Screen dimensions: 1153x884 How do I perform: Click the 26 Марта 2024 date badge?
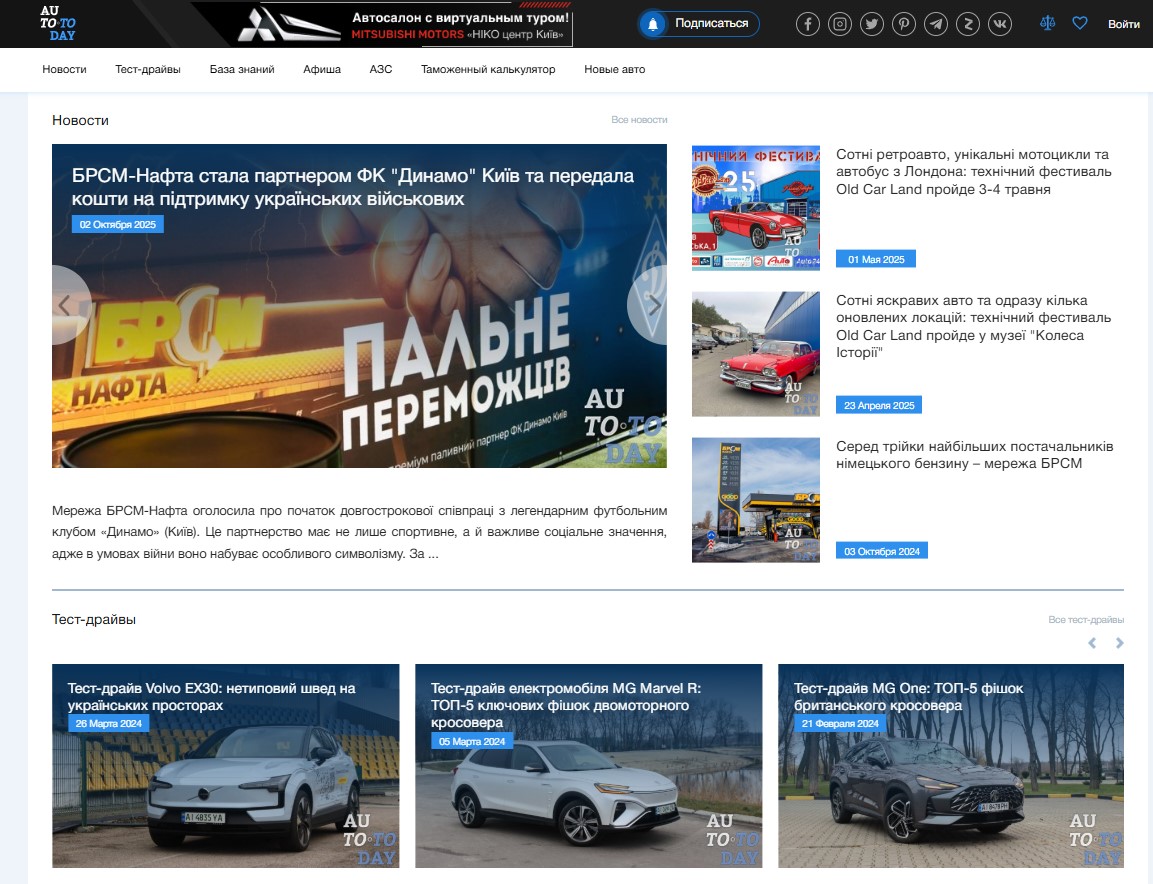109,723
